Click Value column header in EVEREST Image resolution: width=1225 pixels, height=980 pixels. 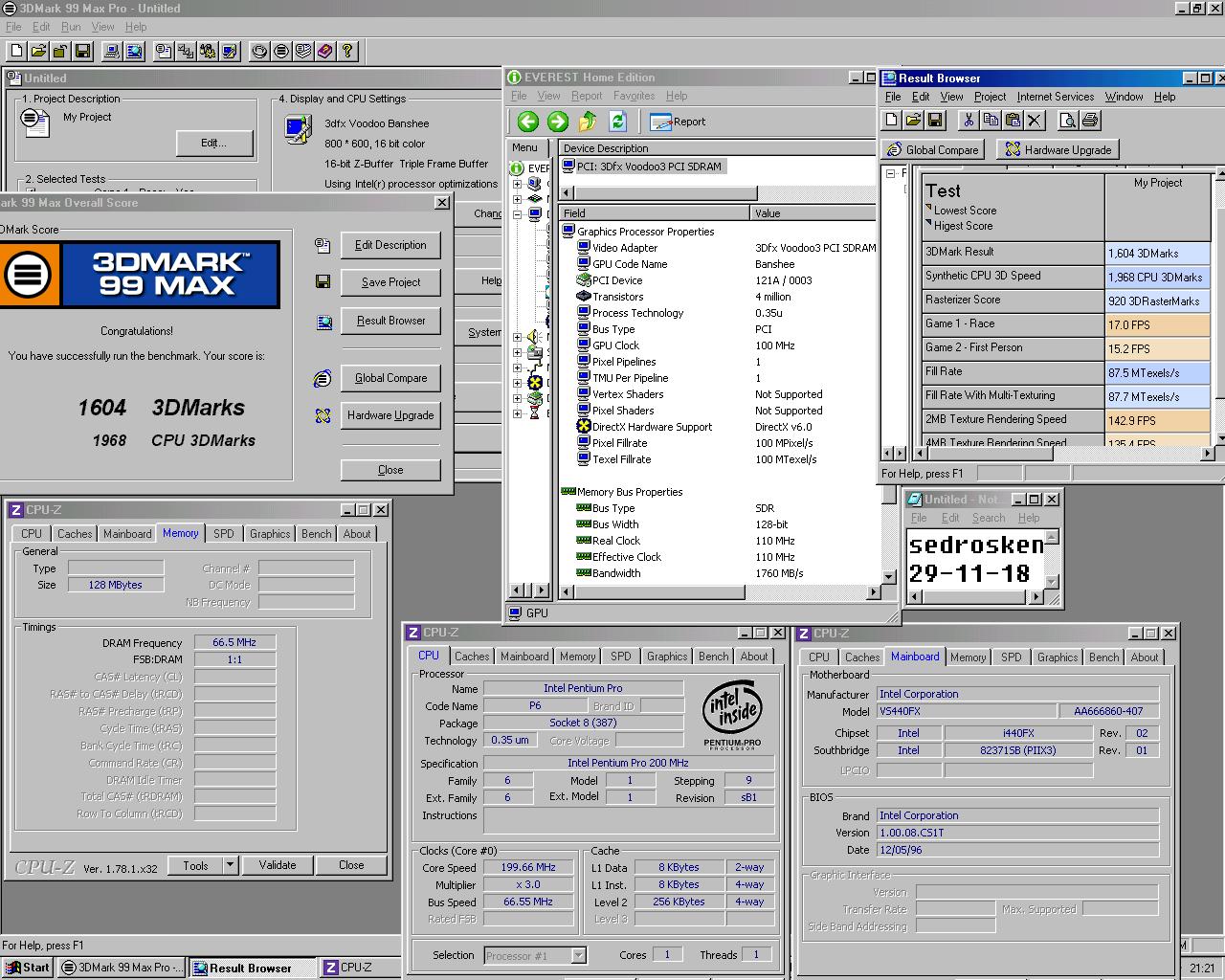(813, 213)
